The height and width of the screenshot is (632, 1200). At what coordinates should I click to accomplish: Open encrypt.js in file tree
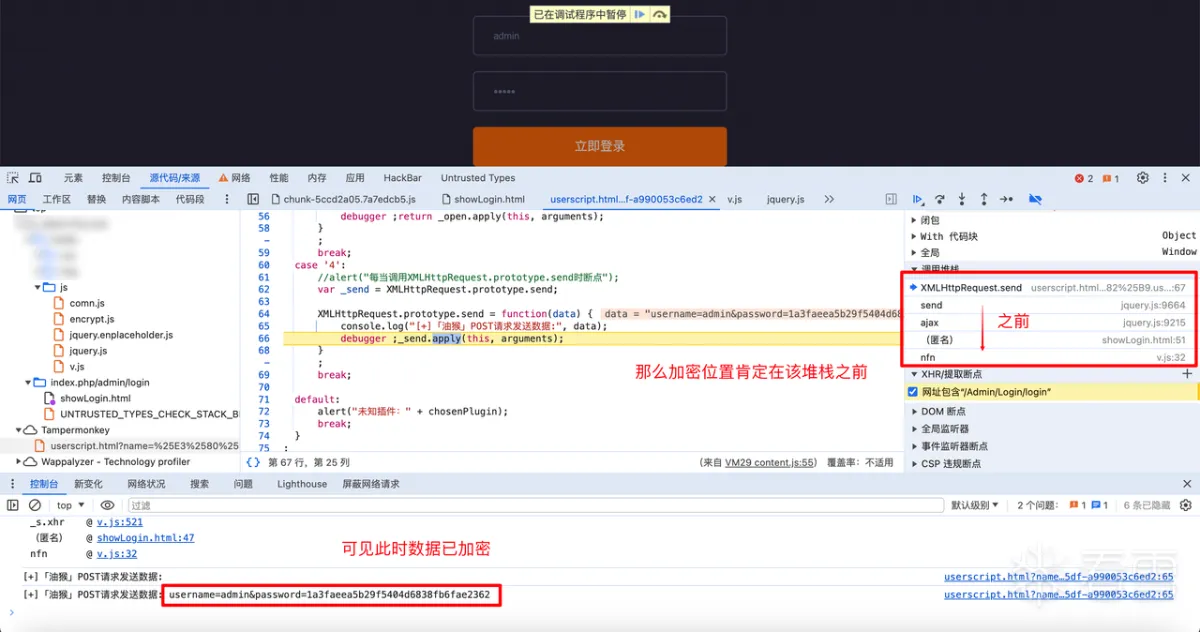[92, 319]
